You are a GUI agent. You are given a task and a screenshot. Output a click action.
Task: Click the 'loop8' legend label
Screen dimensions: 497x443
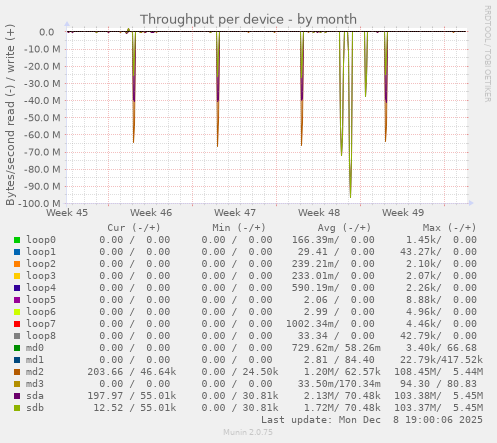(41, 336)
